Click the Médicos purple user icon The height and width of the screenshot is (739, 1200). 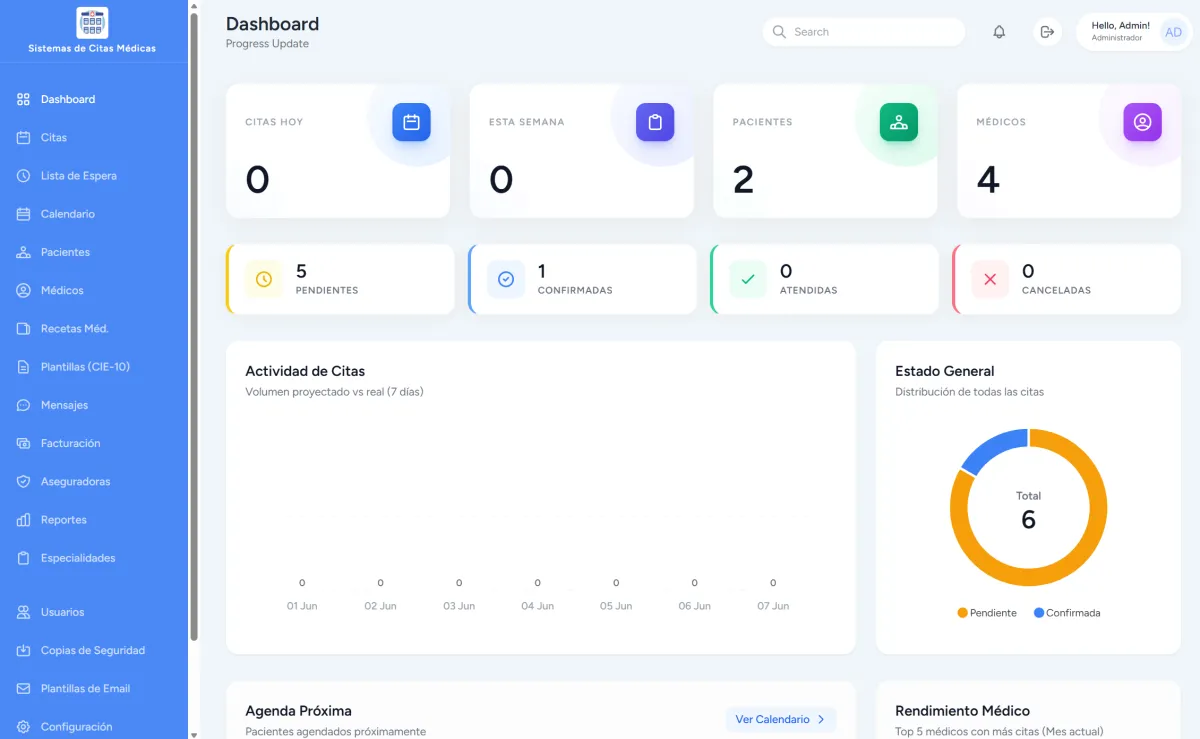click(1142, 122)
